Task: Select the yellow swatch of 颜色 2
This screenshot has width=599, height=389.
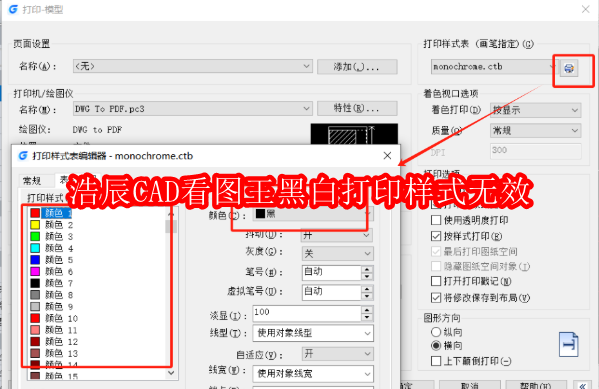Action: point(35,225)
